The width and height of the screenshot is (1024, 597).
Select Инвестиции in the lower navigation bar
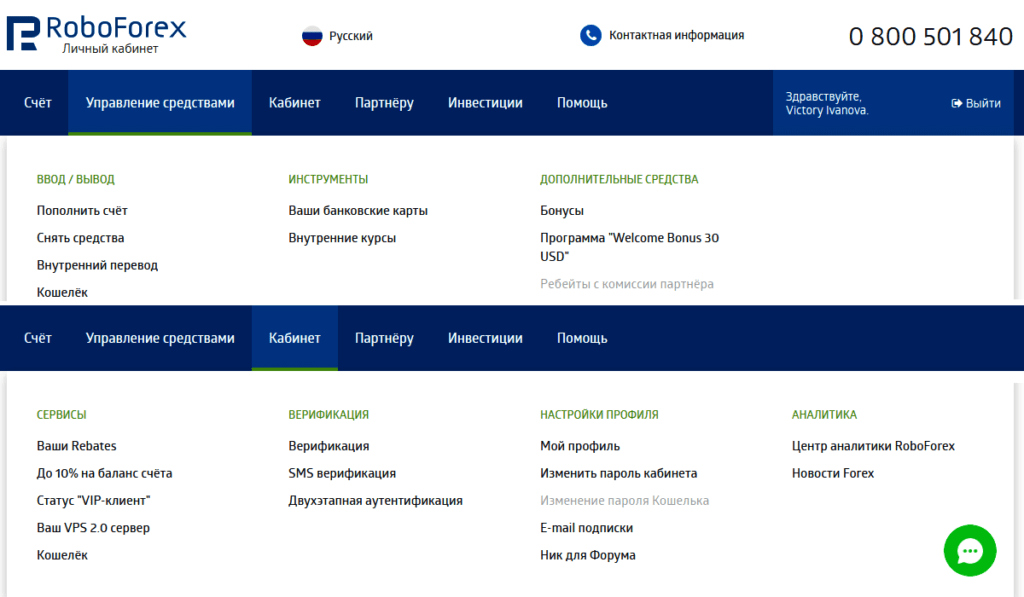tap(485, 338)
